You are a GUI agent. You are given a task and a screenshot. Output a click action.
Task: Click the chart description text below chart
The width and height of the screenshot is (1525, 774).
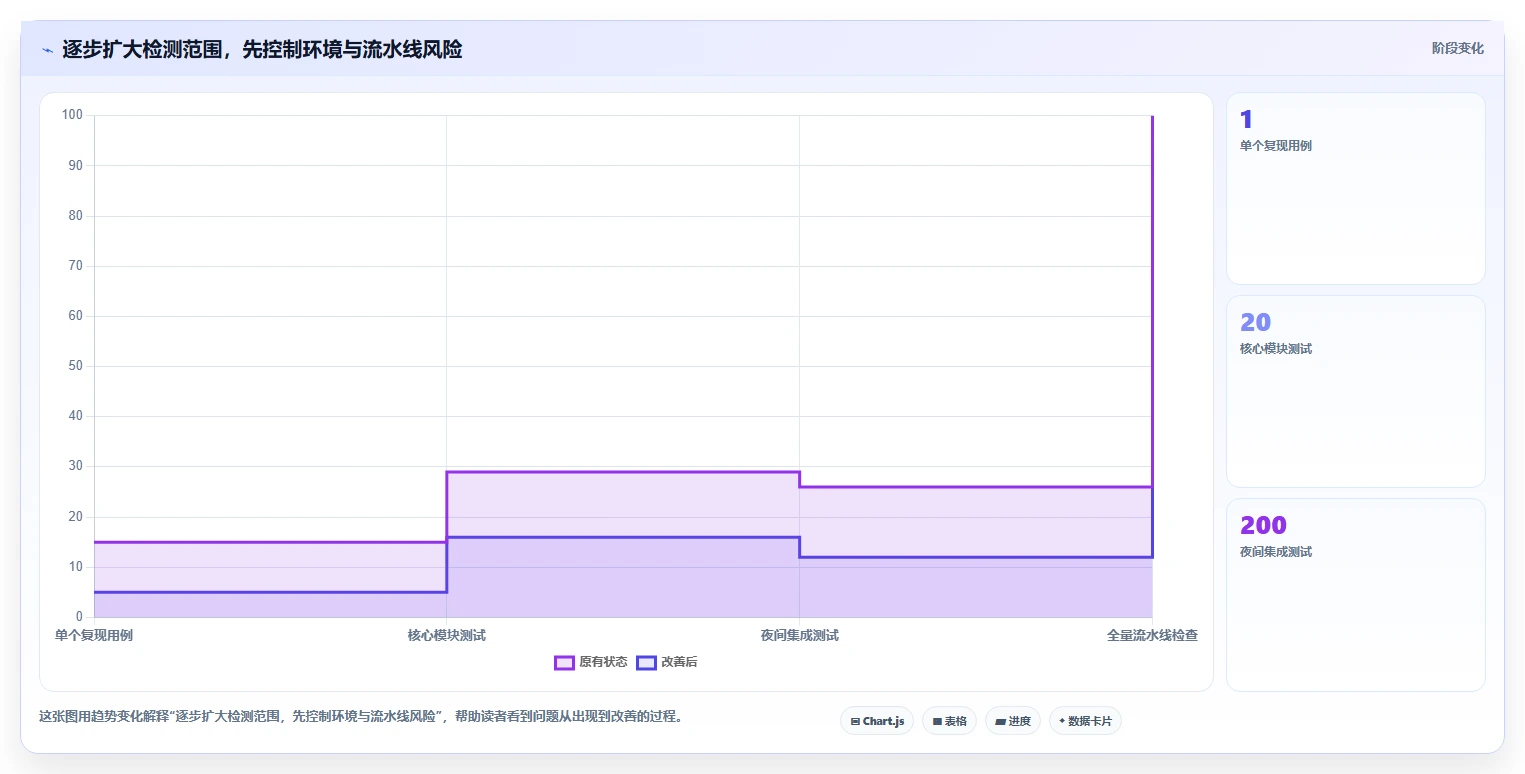[360, 716]
